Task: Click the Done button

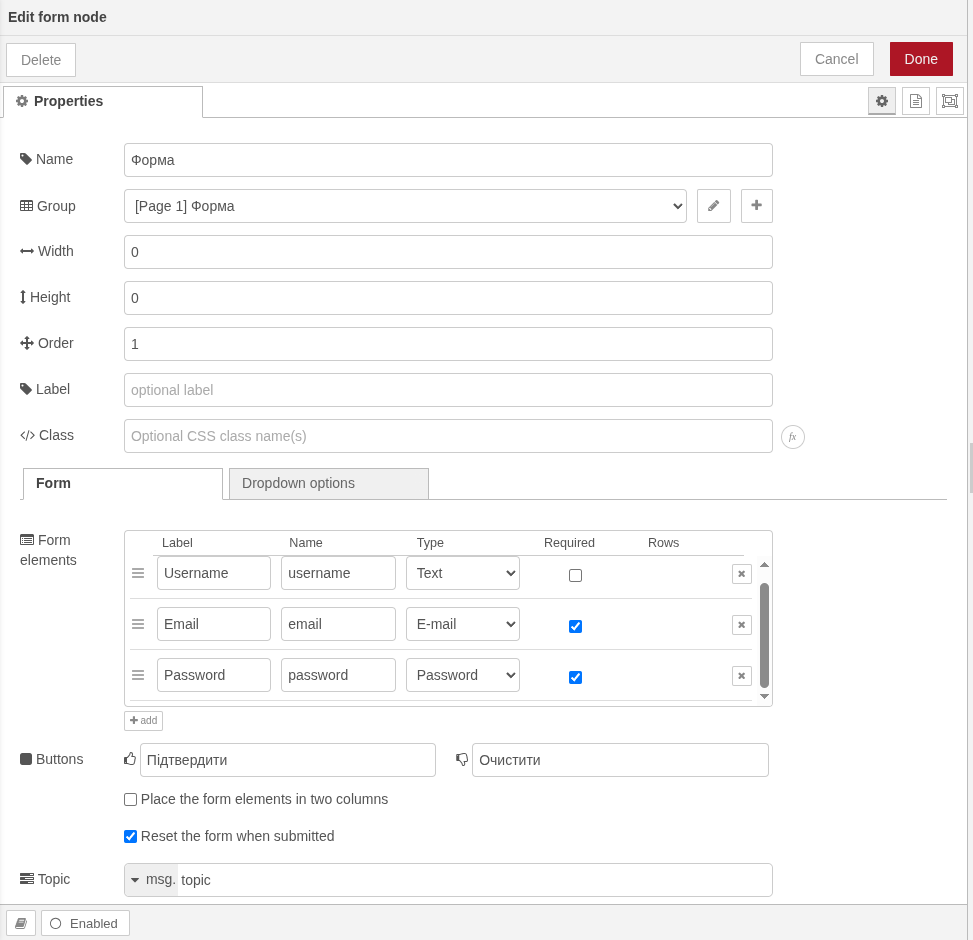Action: click(x=920, y=59)
